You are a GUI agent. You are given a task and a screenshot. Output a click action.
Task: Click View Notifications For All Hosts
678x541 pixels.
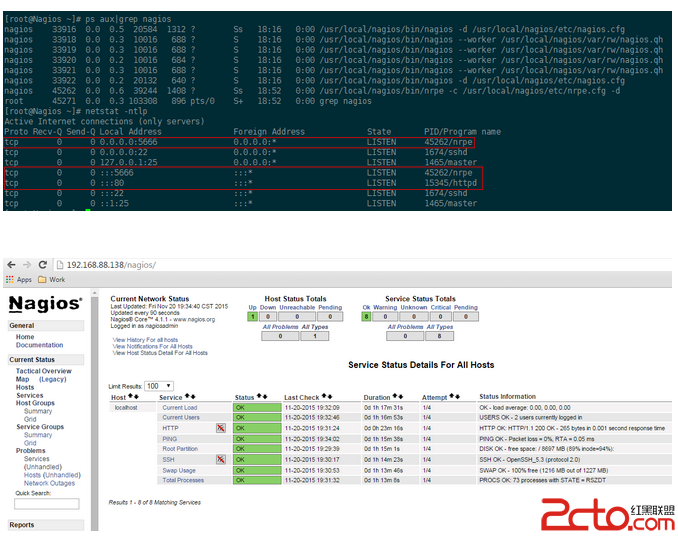153,346
